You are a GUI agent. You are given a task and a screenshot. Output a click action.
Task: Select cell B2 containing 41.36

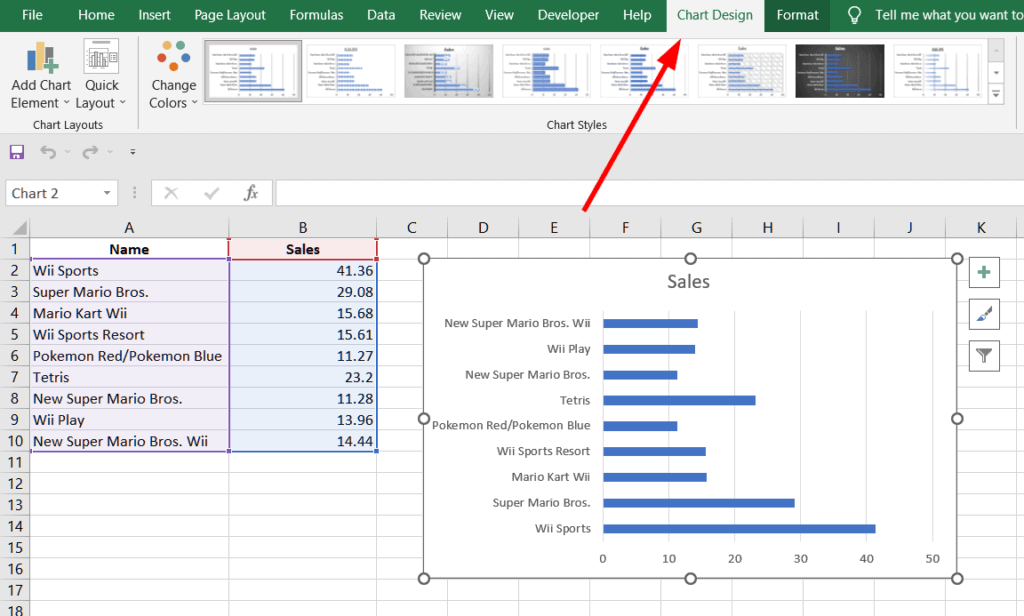pos(303,270)
